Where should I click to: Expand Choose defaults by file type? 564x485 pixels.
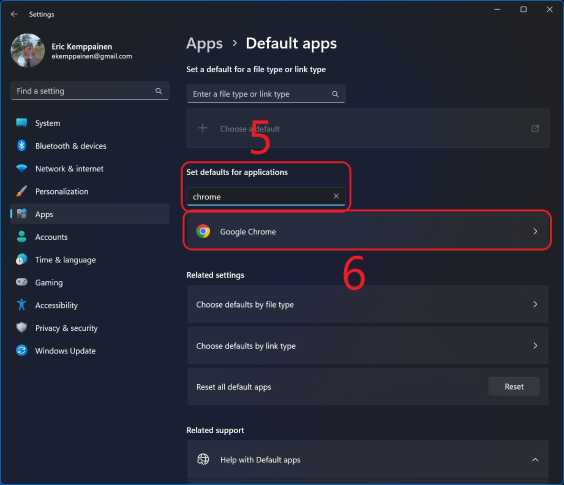tap(368, 304)
